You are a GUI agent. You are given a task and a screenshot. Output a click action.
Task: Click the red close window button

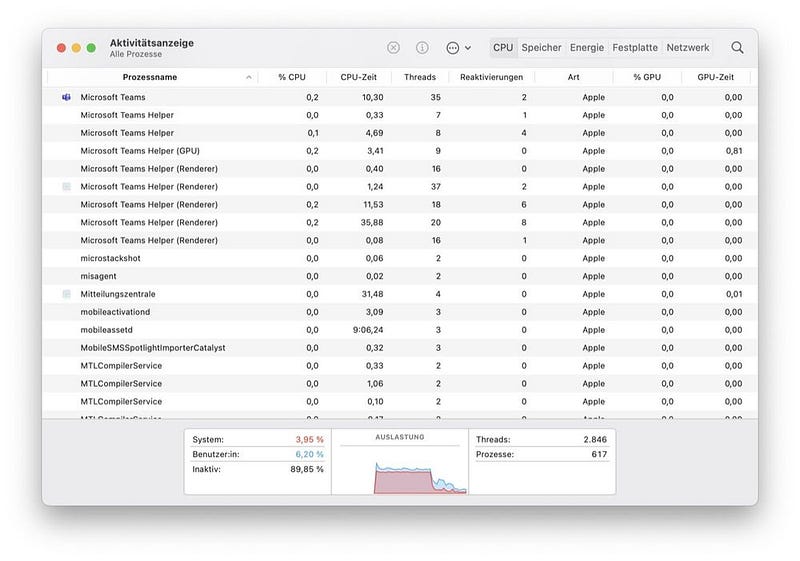point(61,48)
